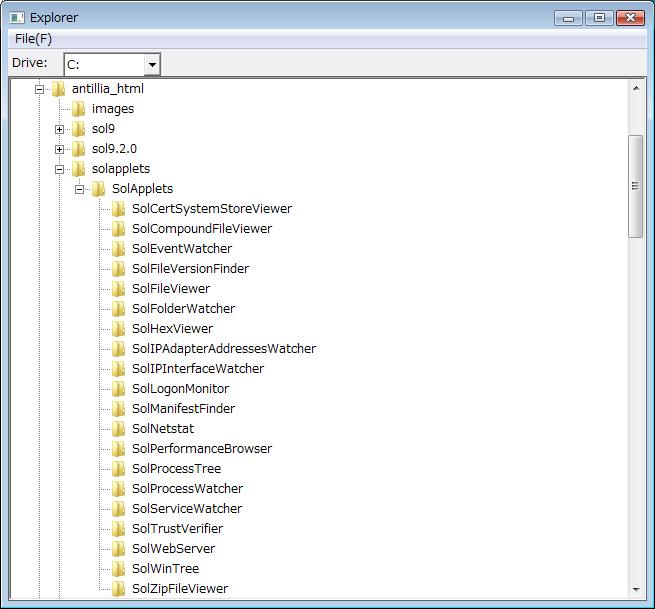Screen dimensions: 655x609
Task: Collapse the capitalized SolApplets tree node
Action: [79, 190]
